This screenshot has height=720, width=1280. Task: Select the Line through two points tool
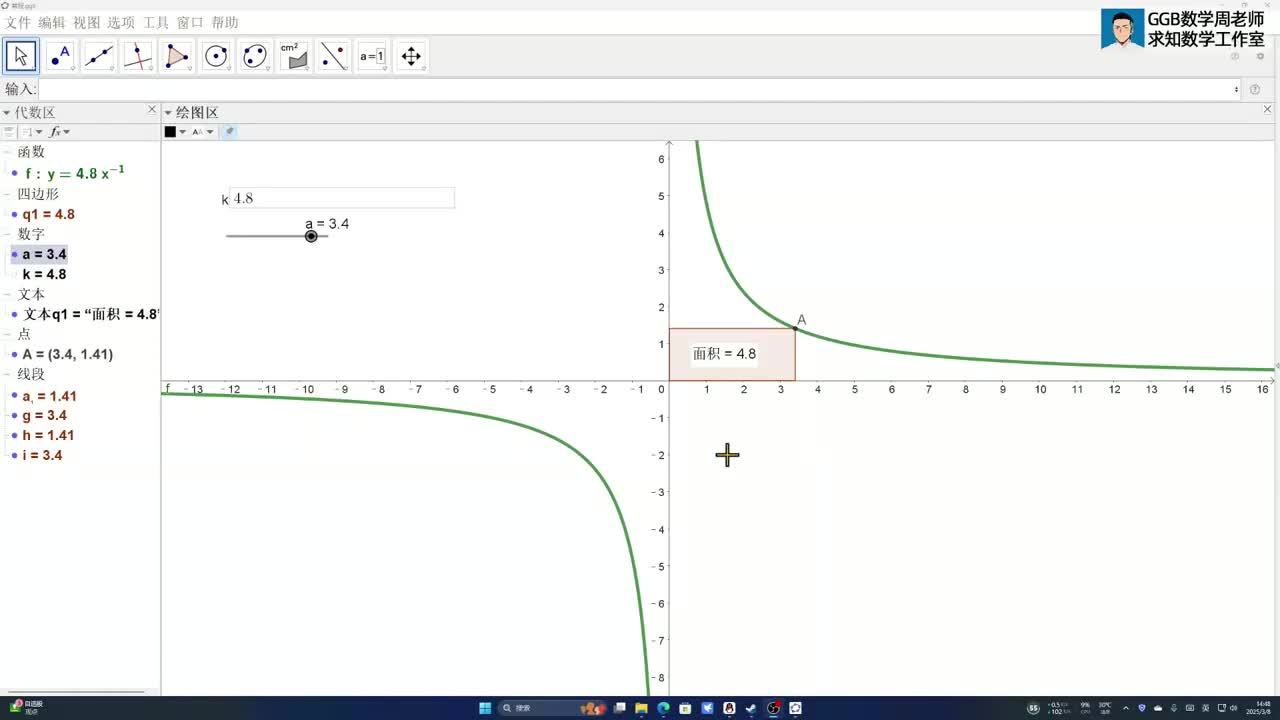click(99, 56)
